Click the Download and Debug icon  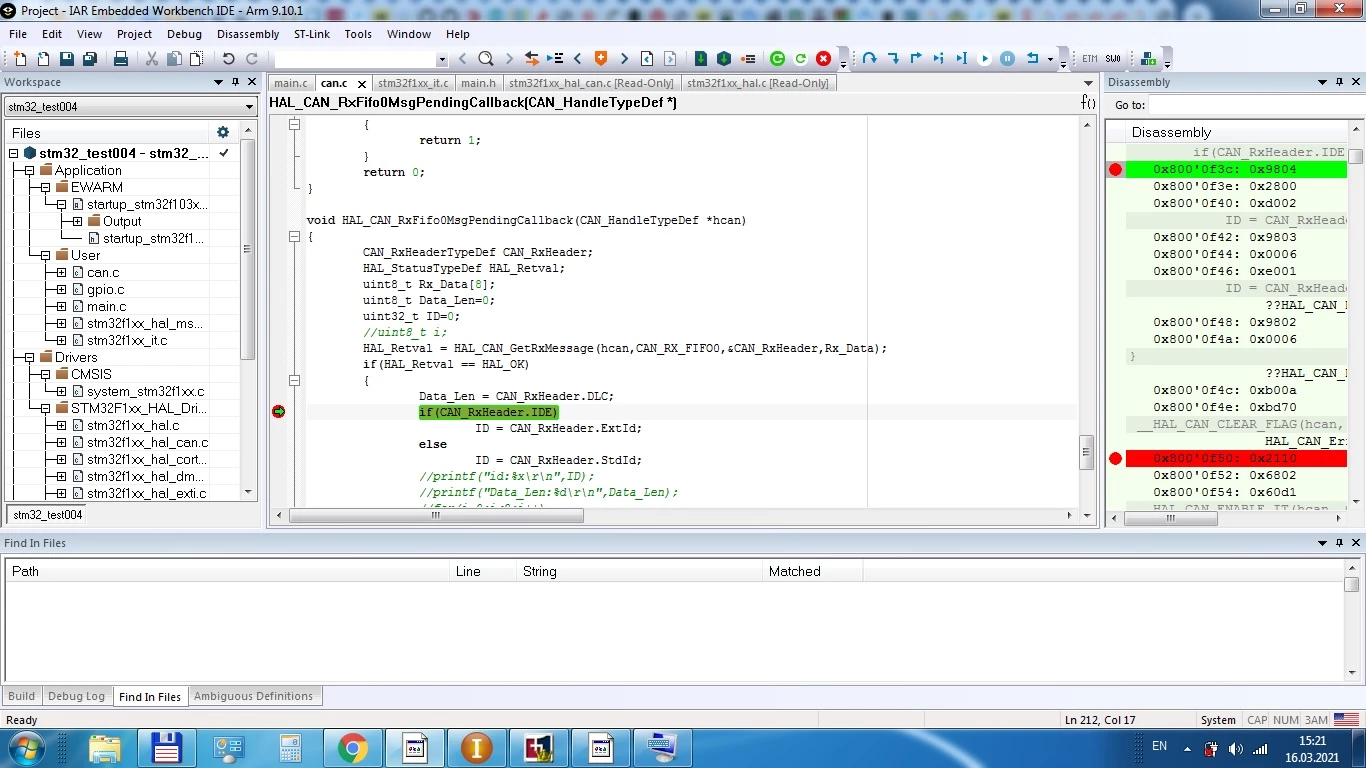[701, 59]
